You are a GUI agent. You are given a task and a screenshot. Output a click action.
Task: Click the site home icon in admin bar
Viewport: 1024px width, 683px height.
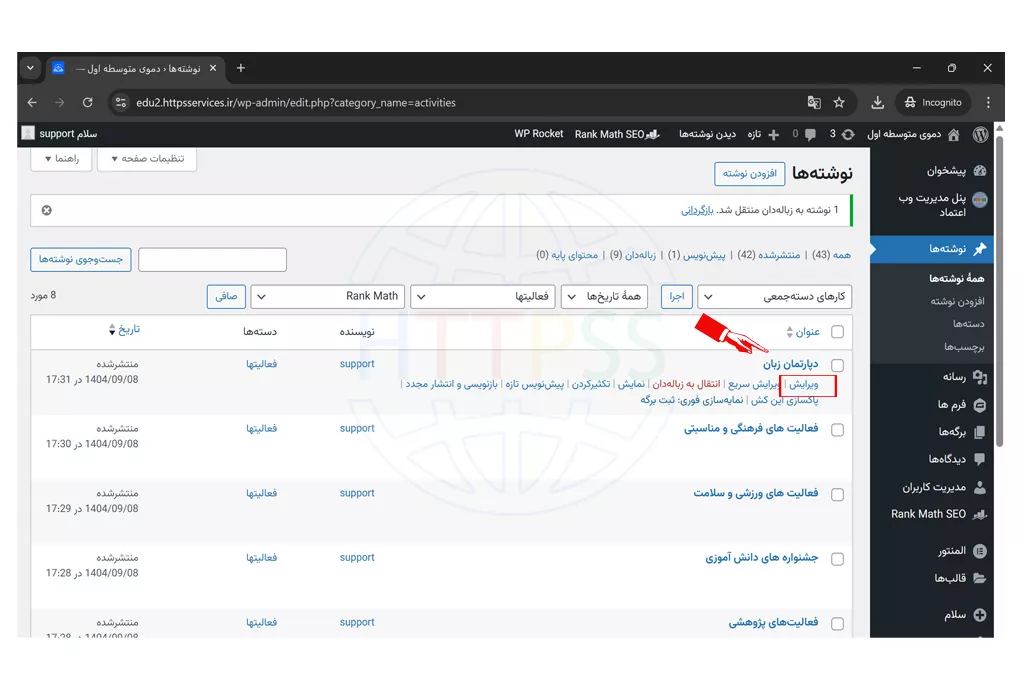point(953,134)
